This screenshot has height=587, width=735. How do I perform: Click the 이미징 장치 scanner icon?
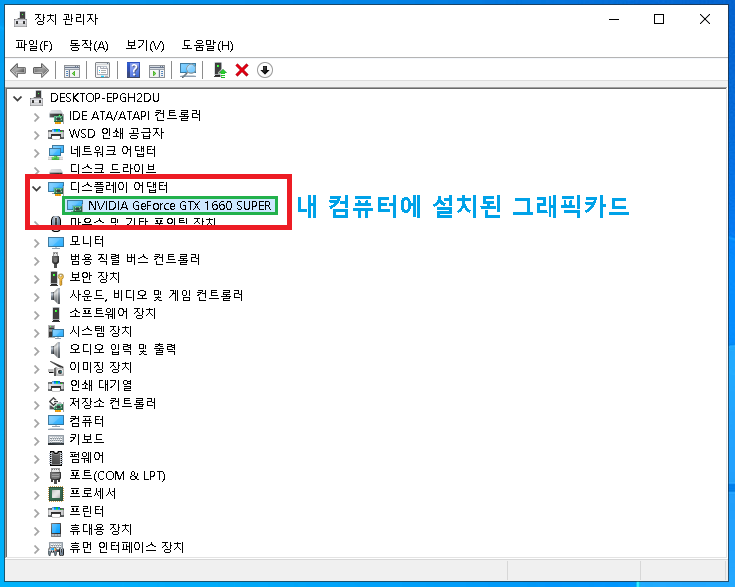(56, 368)
